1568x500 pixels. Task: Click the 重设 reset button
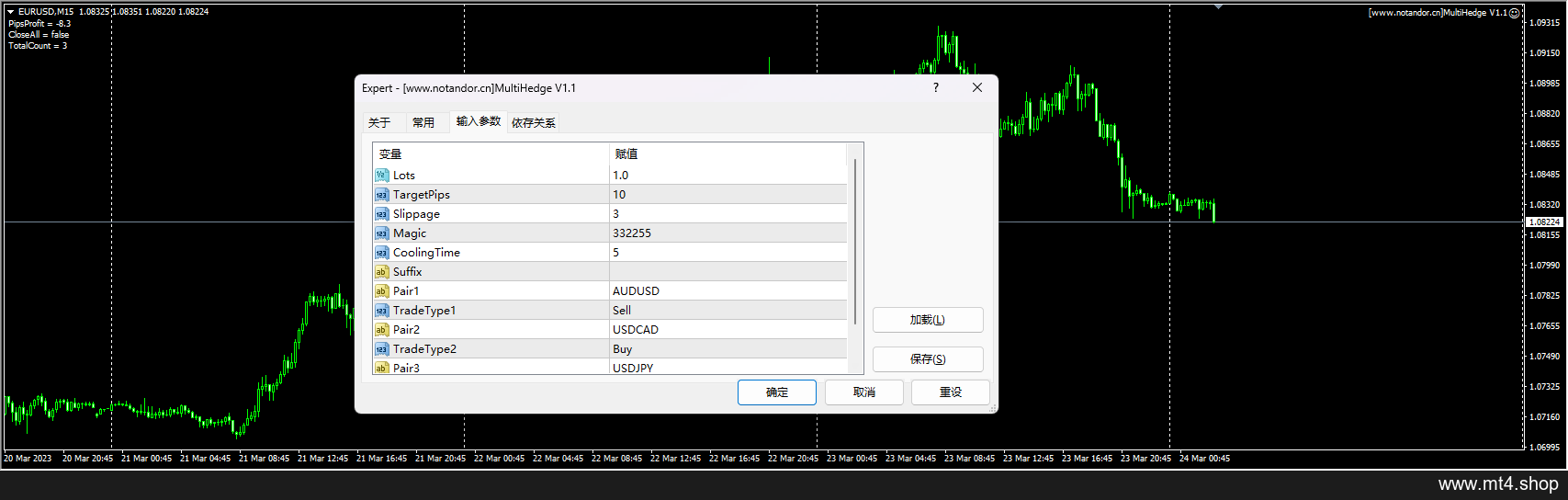coord(951,392)
